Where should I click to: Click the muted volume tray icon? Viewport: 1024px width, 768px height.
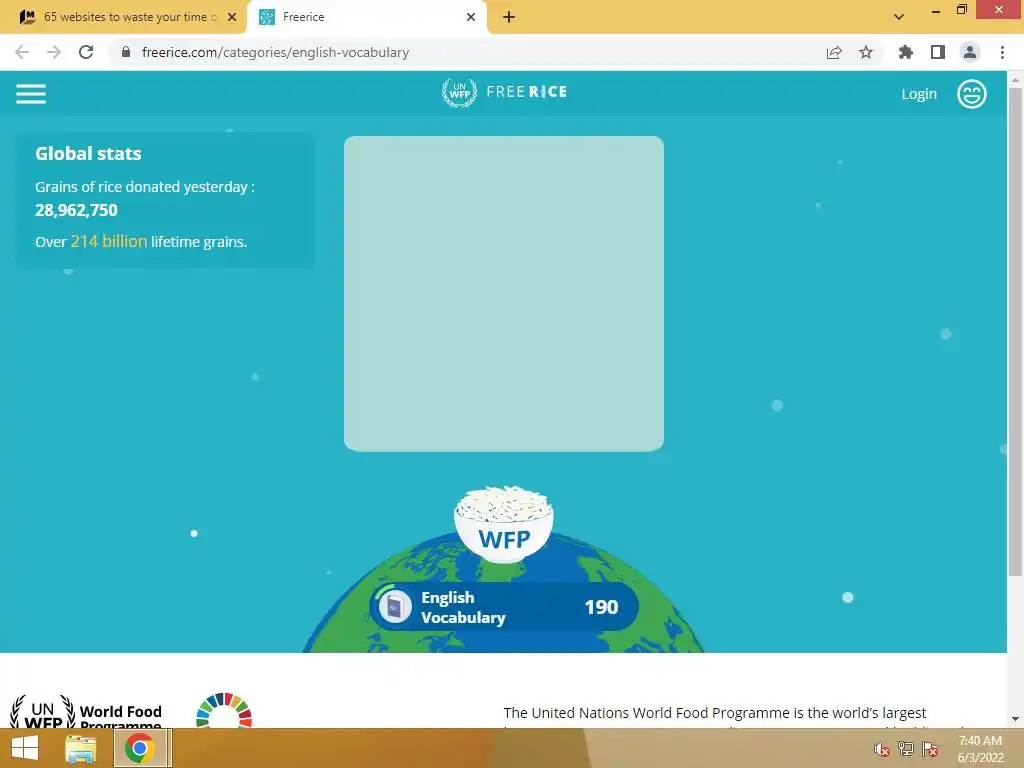(x=882, y=749)
